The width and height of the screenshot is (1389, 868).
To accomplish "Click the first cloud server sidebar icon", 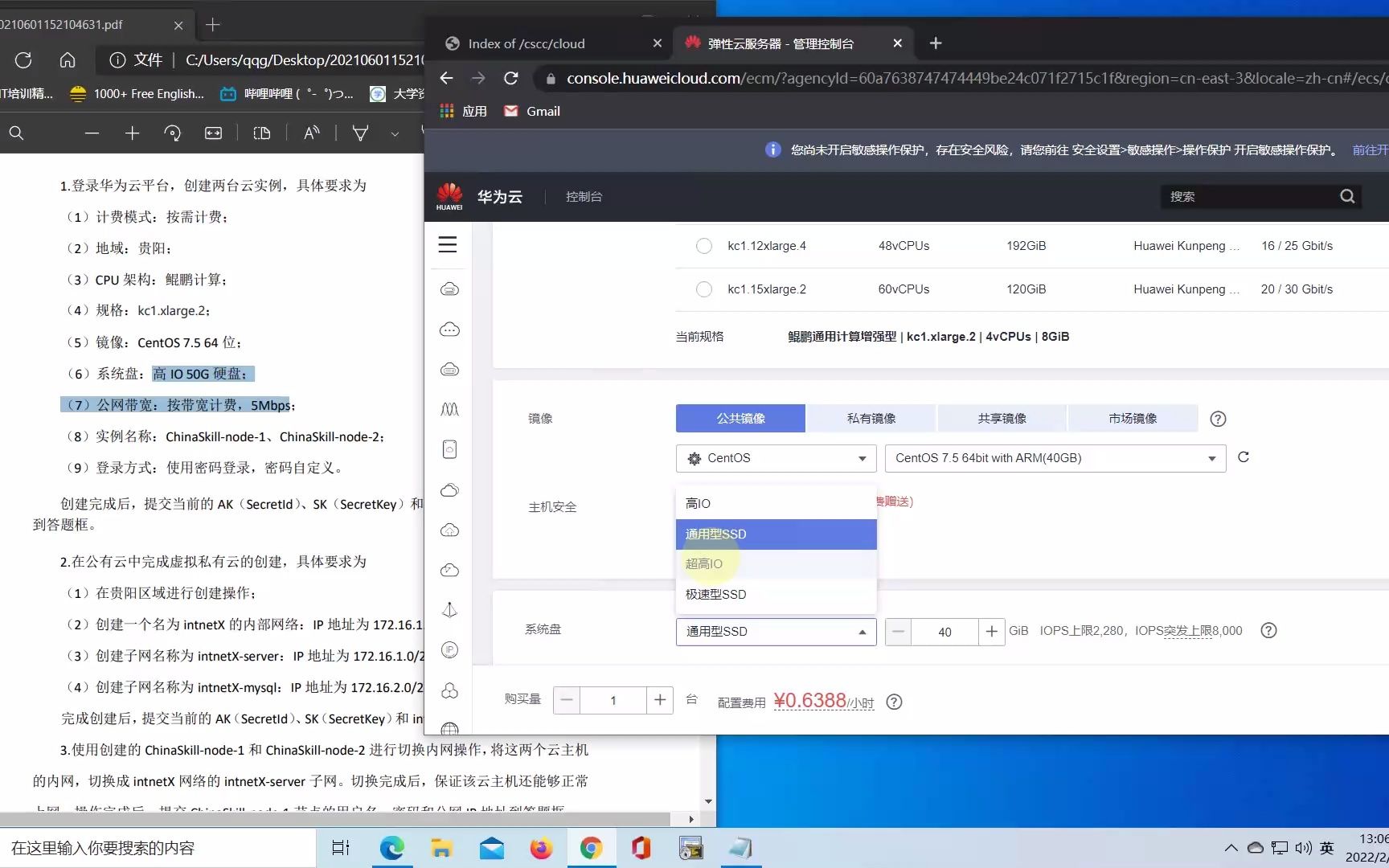I will click(450, 289).
